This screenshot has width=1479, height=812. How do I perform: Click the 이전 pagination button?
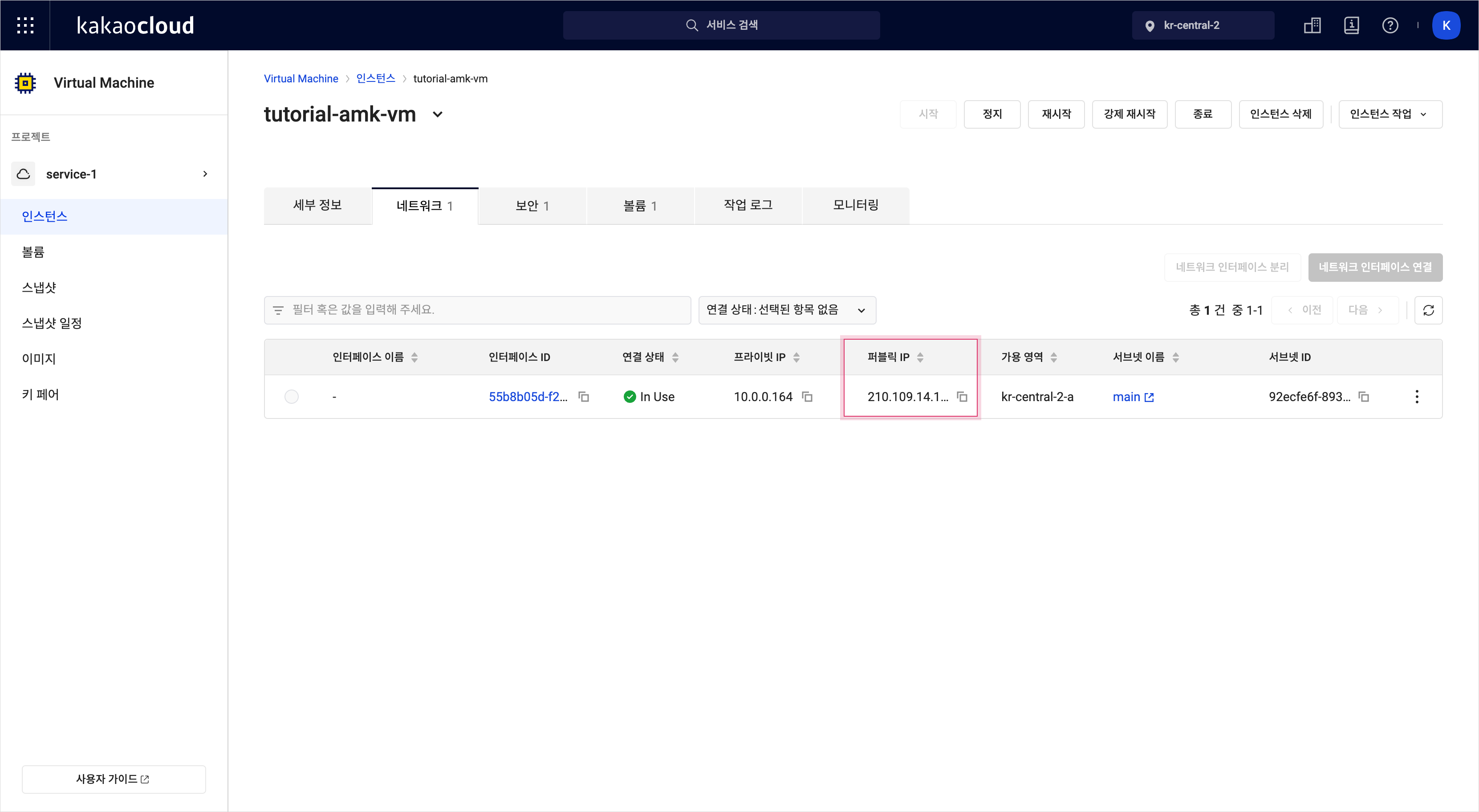click(1302, 310)
